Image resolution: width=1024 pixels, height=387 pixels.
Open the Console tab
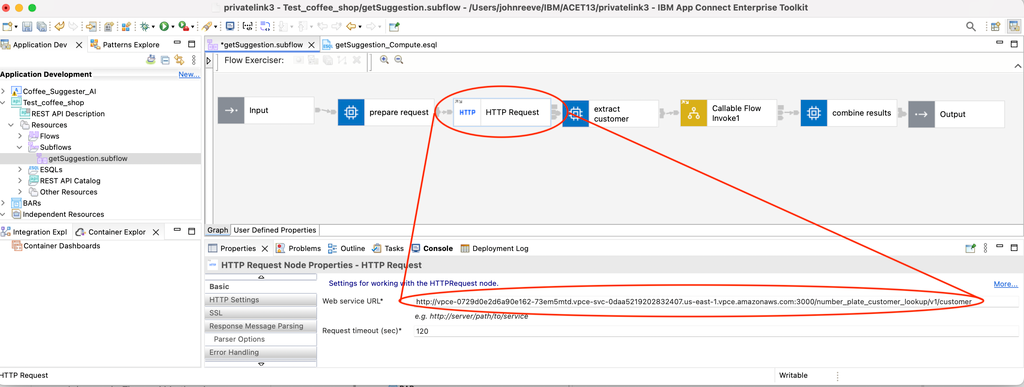point(432,248)
